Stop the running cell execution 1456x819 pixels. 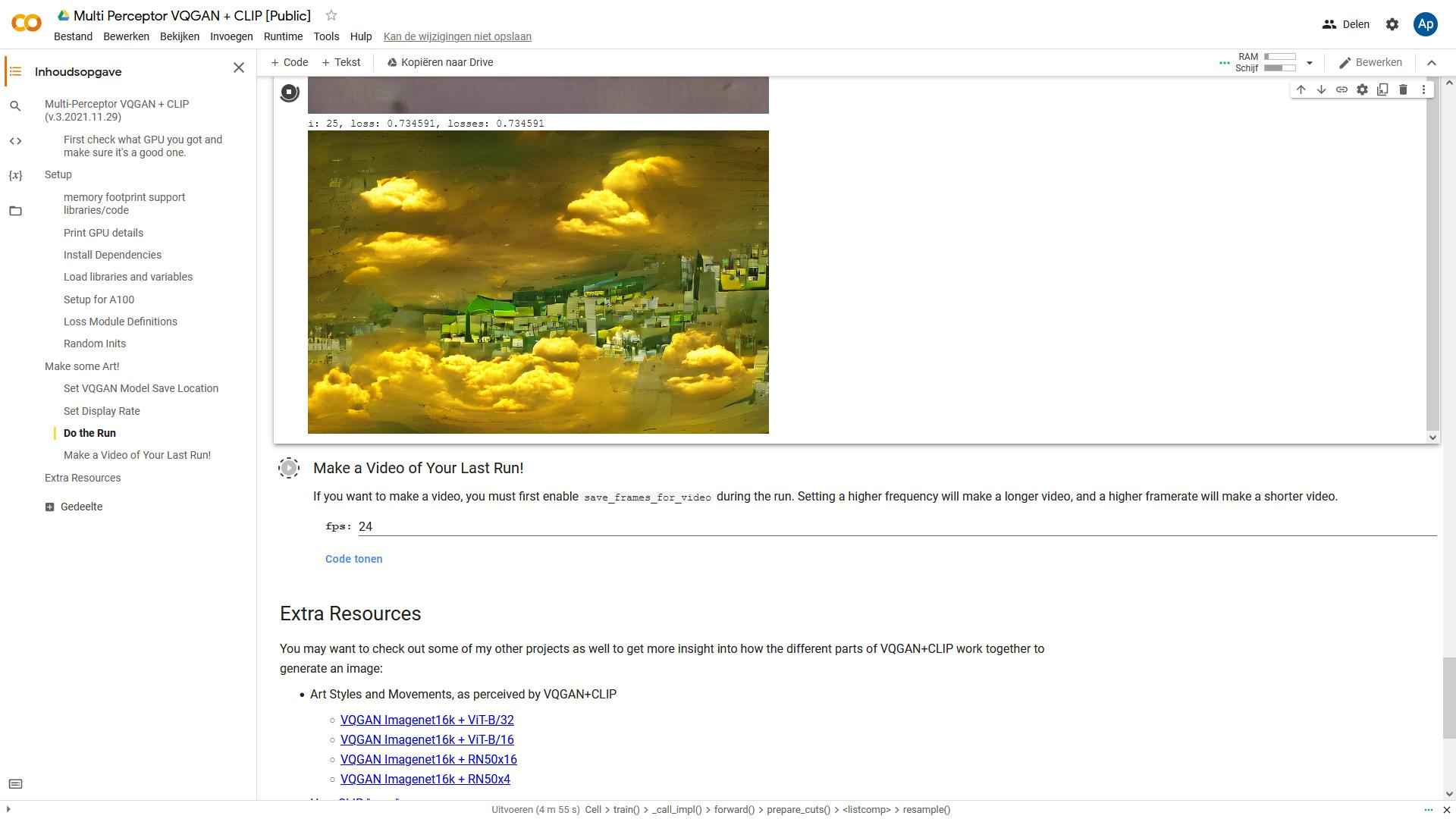click(x=289, y=93)
